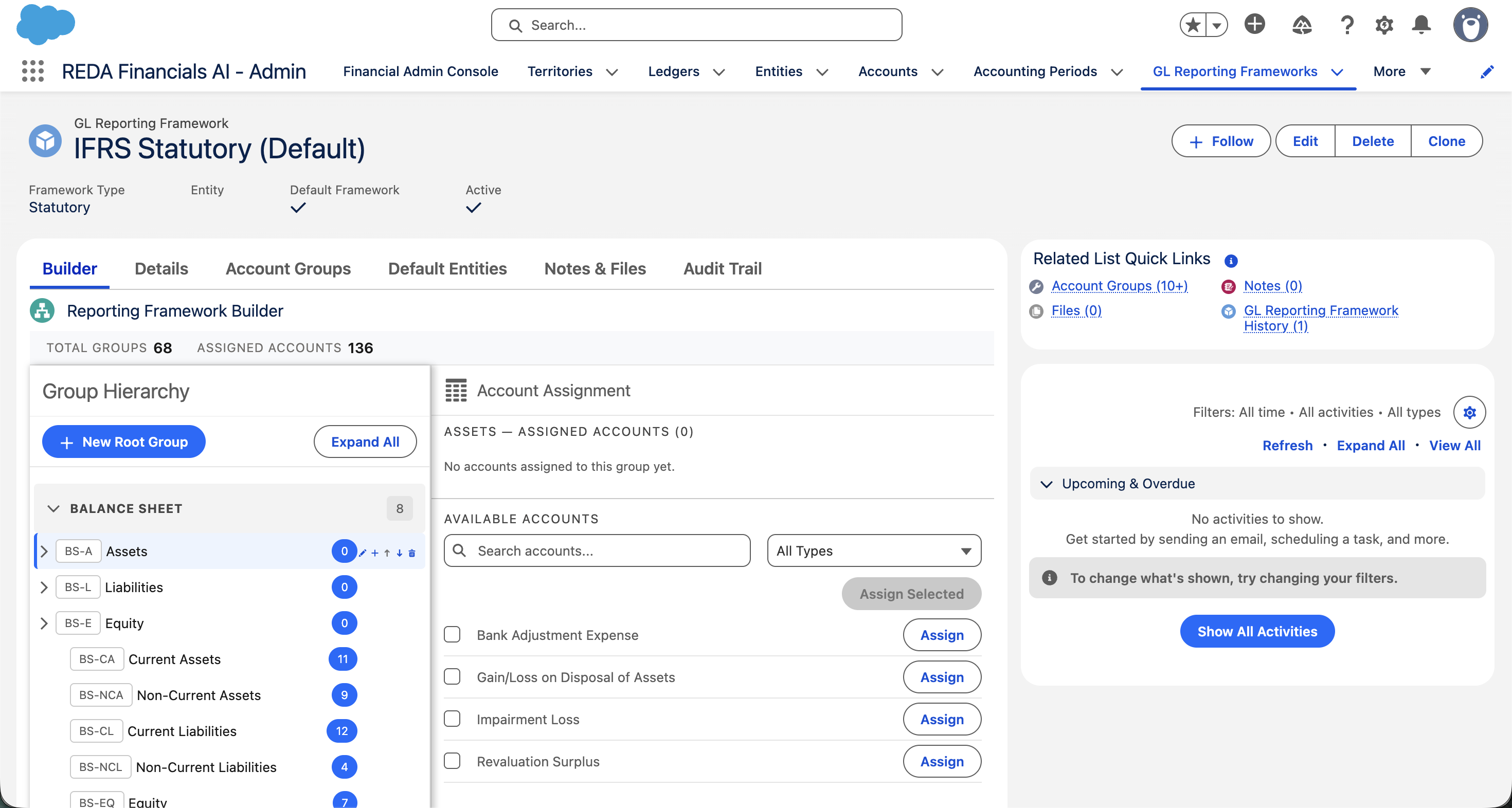1512x808 pixels.
Task: Open the Territories nav dropdown chevron
Action: click(x=612, y=72)
